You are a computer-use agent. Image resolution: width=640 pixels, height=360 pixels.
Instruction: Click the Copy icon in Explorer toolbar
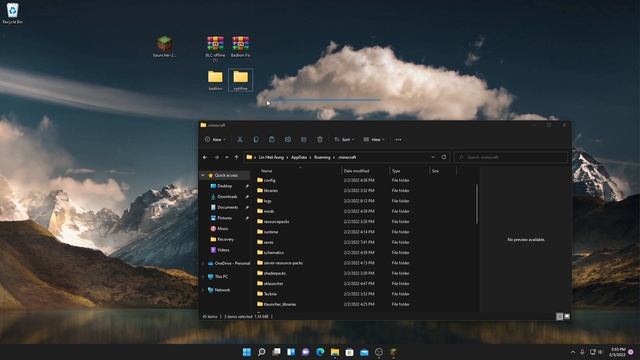click(256, 140)
